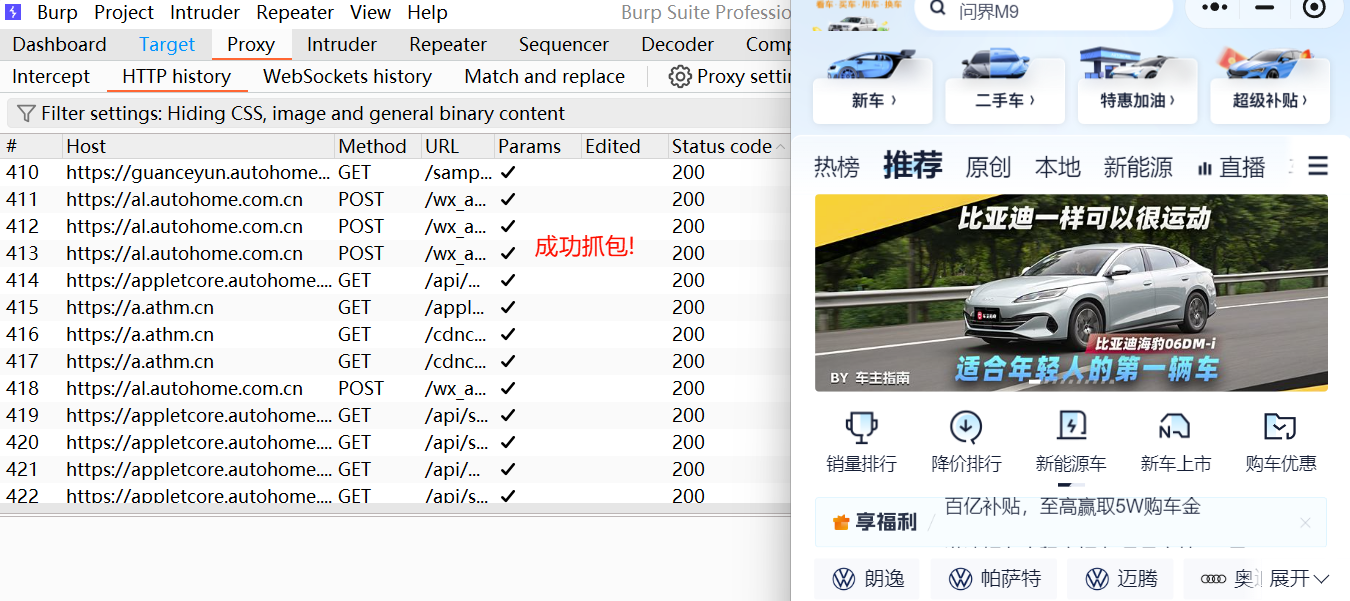
Task: Open the 新能源车 lightning icon
Action: 1071,427
